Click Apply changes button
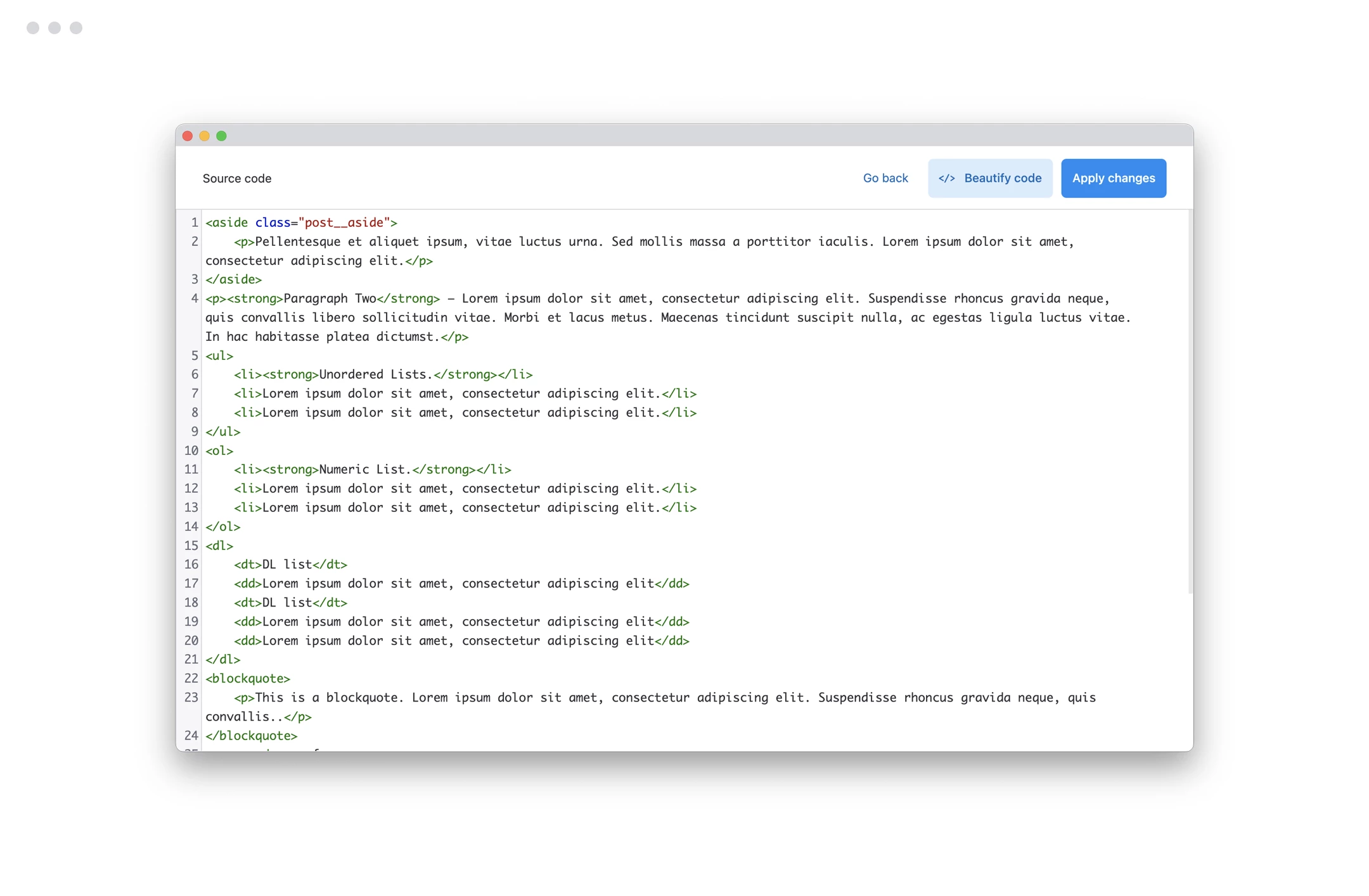 1114,177
